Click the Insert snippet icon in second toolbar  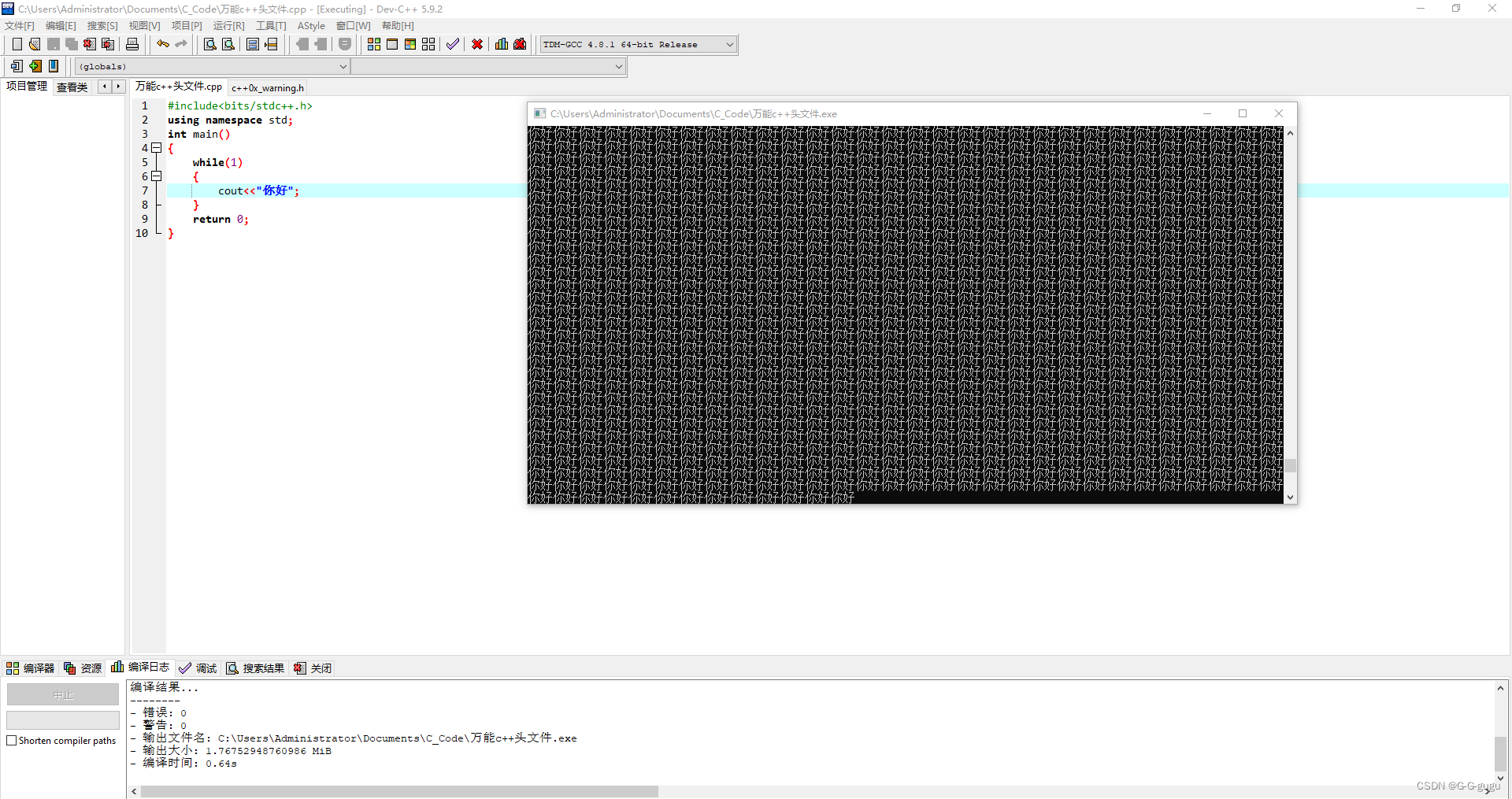point(17,66)
